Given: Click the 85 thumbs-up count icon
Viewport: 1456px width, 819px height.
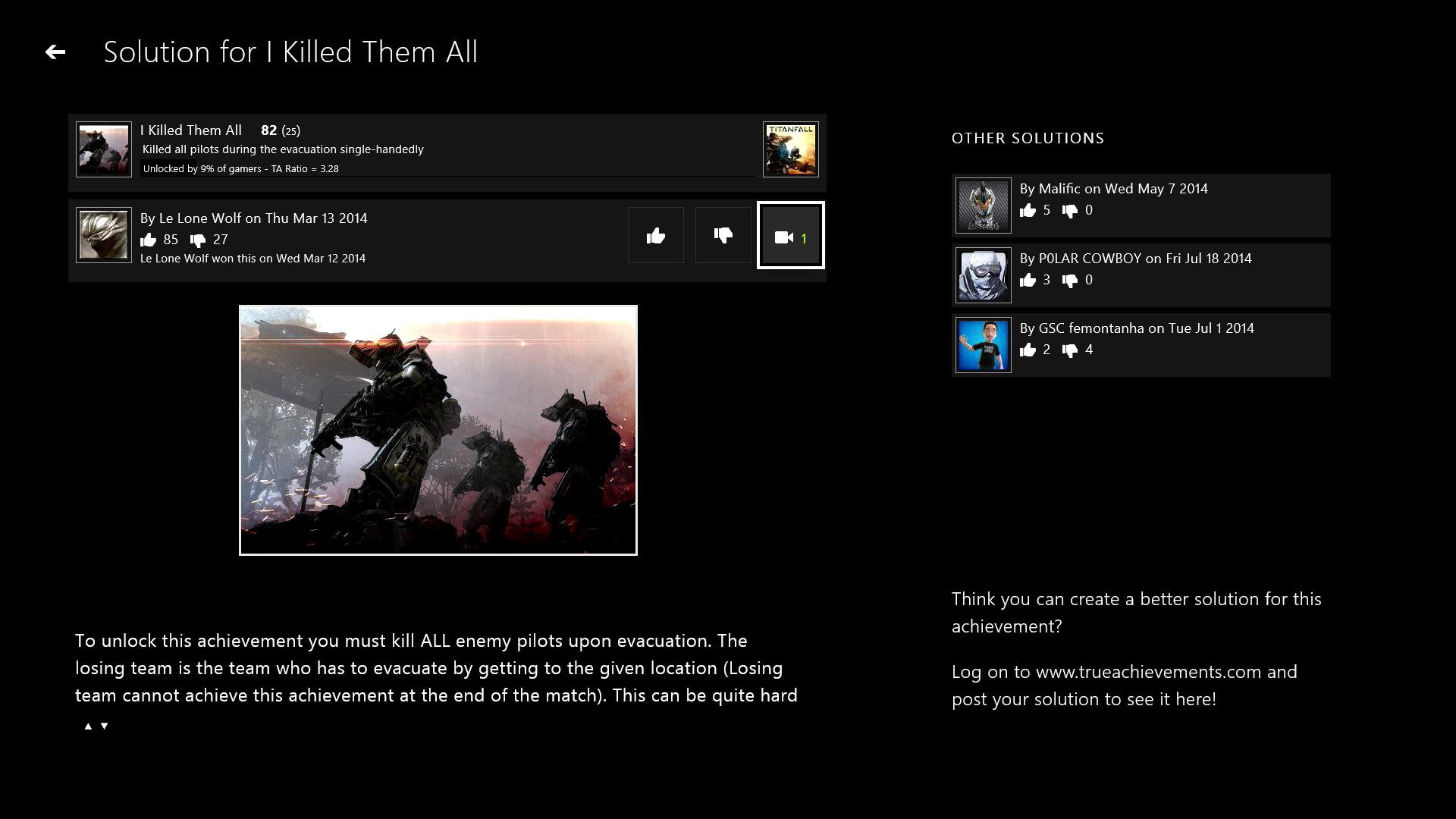Looking at the screenshot, I should click(x=148, y=240).
